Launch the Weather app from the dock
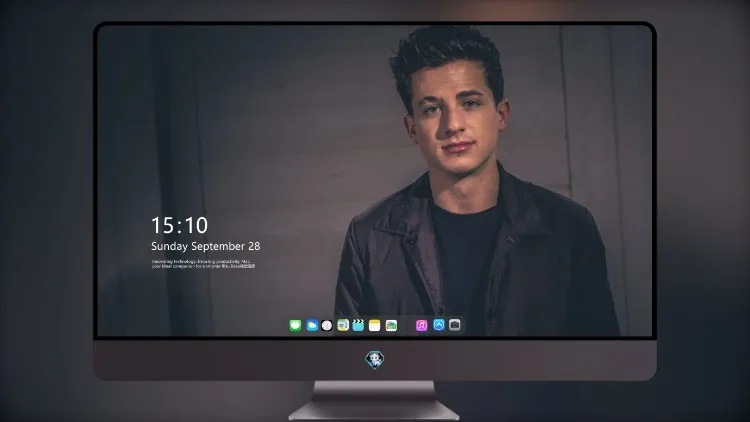Viewport: 750px width, 422px height. click(x=312, y=325)
